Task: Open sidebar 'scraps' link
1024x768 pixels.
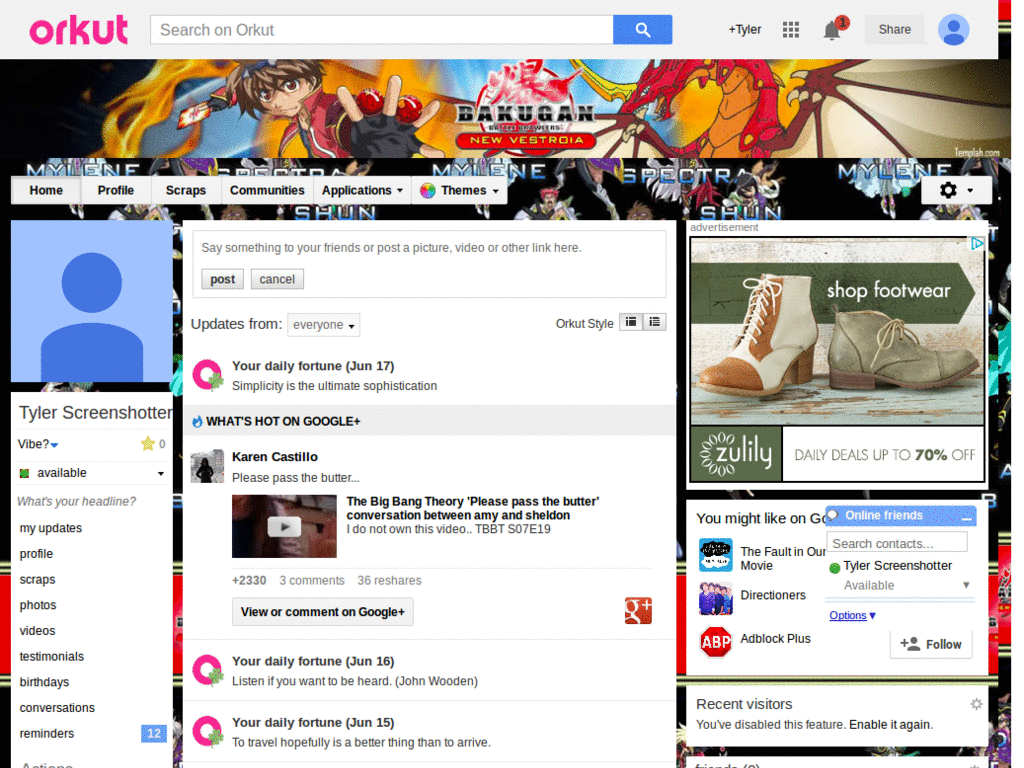Action: pyautogui.click(x=37, y=579)
